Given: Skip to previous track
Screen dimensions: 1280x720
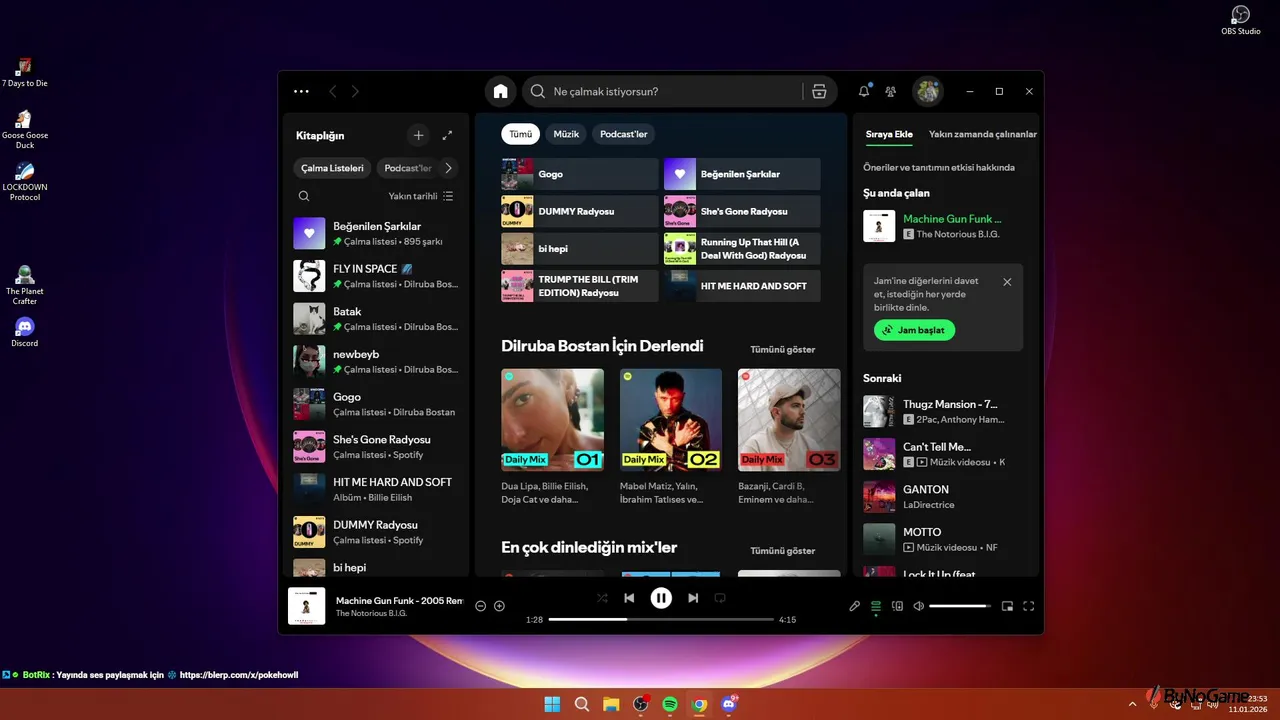Looking at the screenshot, I should 629,598.
